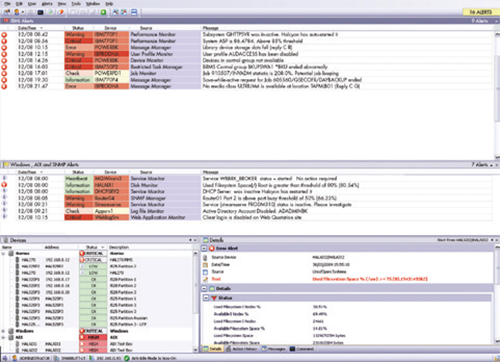Open the File menu
500x362 pixels.
7,4
